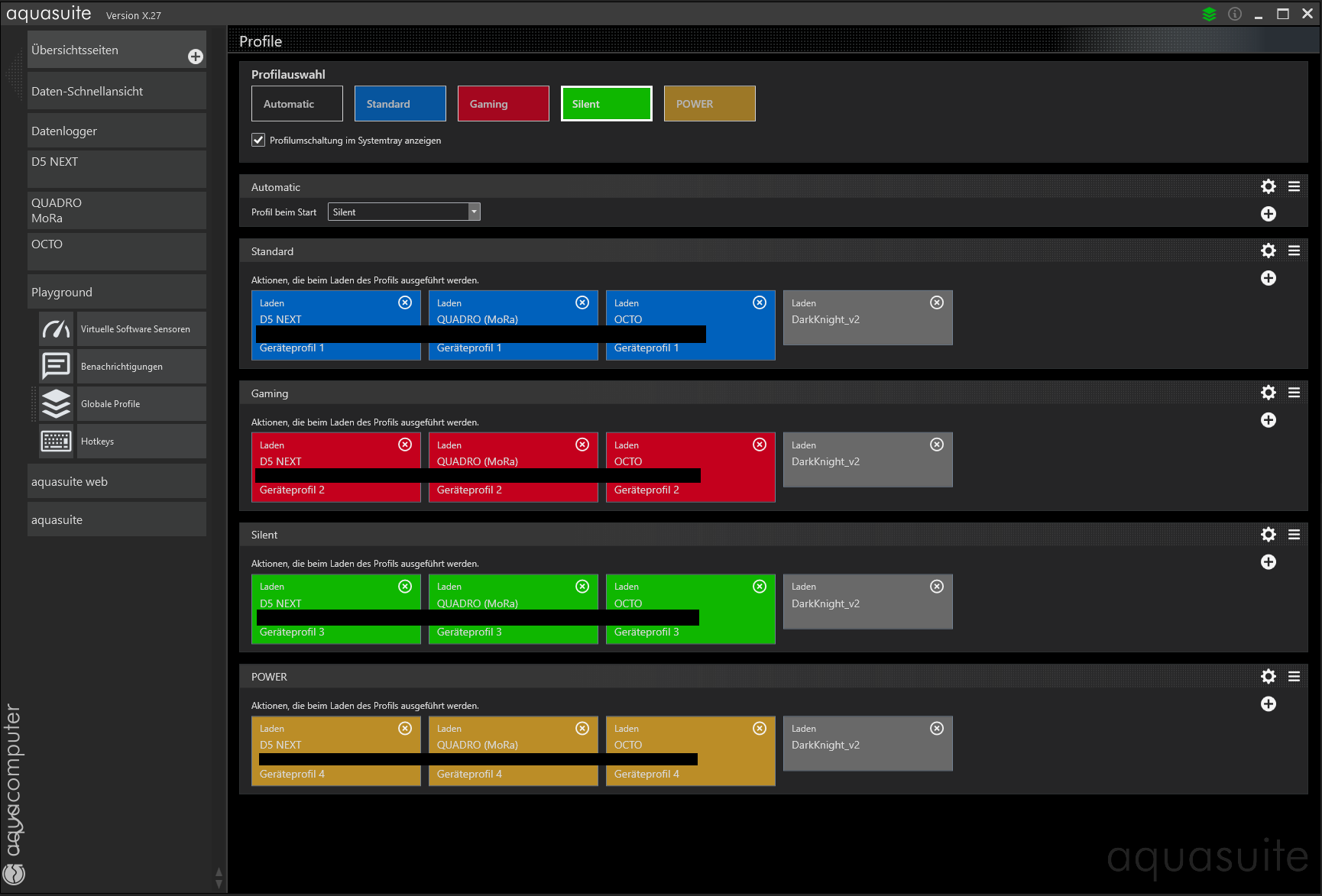Switch to the POWER profile
Screen dimensions: 1322x896
(x=709, y=104)
